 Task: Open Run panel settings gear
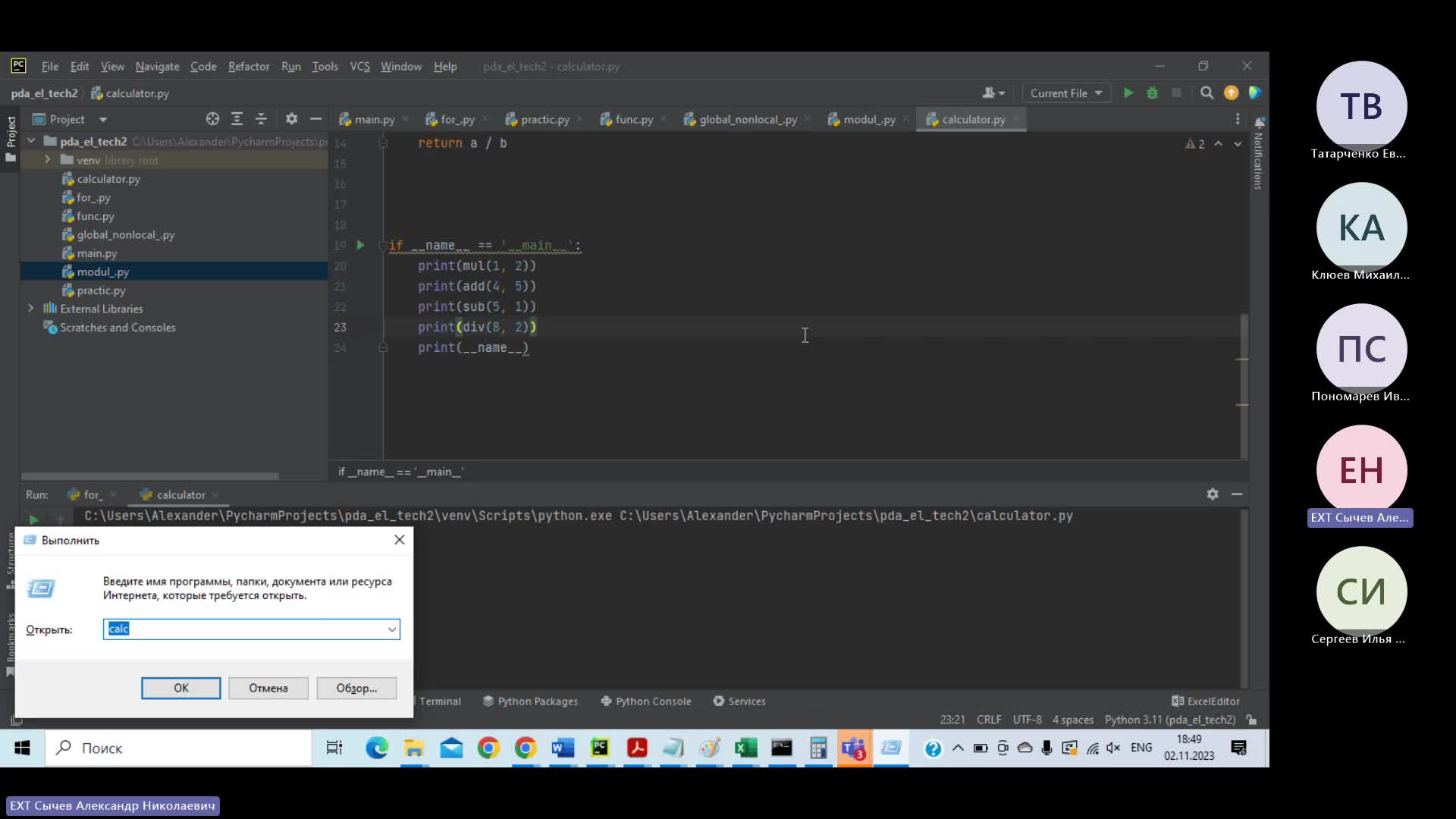coord(1213,494)
